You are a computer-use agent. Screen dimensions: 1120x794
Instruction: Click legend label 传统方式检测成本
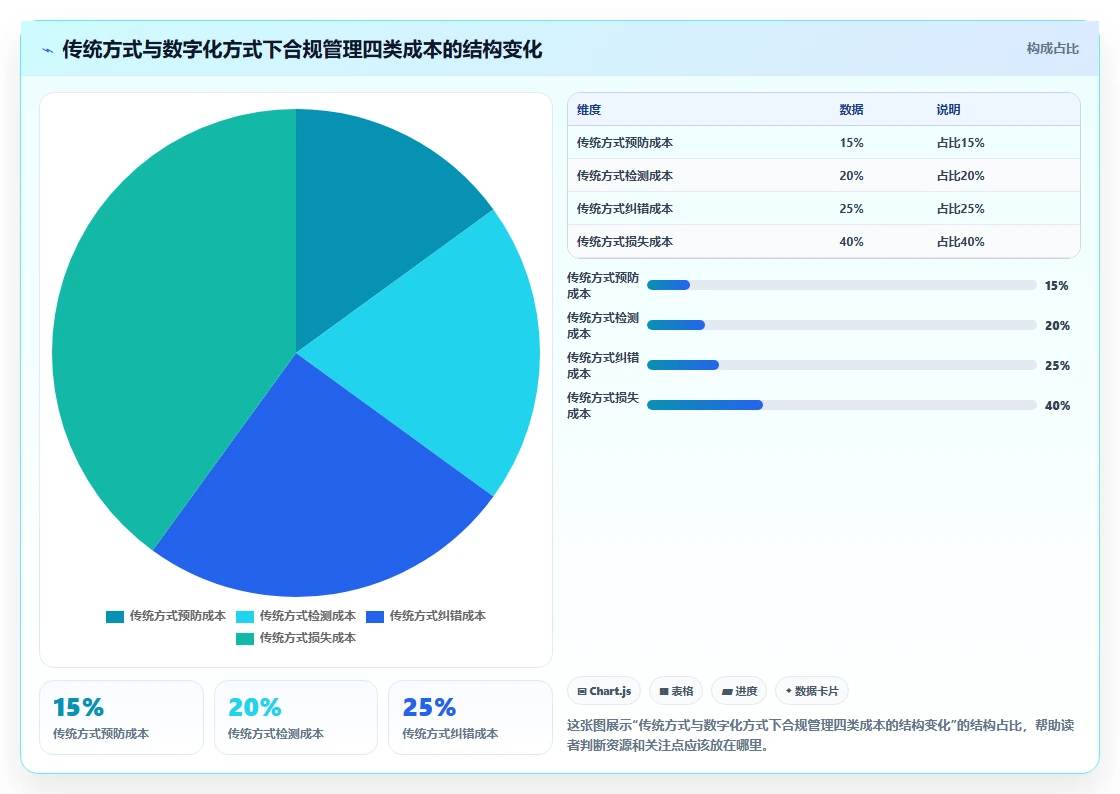point(307,615)
